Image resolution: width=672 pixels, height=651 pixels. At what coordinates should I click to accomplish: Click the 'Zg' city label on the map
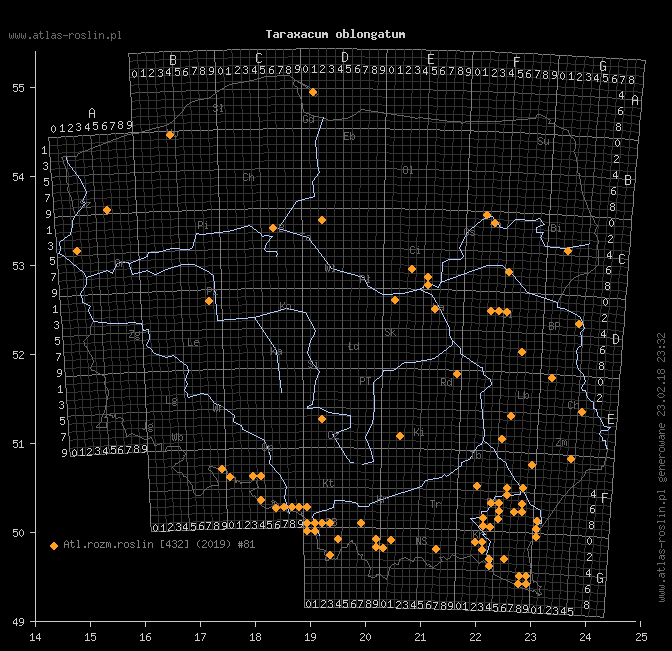tap(135, 335)
